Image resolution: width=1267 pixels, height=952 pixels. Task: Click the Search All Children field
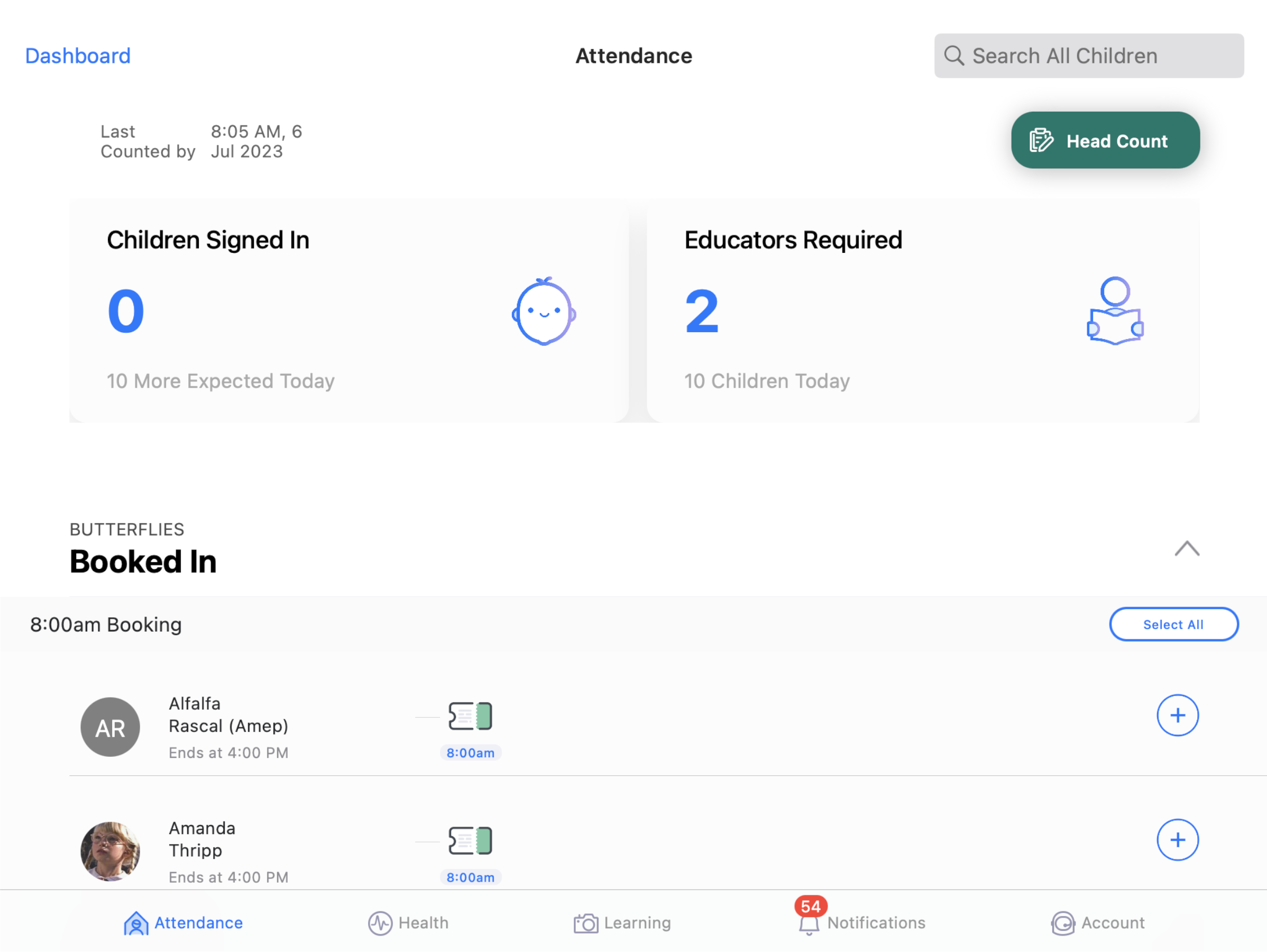coord(1088,56)
